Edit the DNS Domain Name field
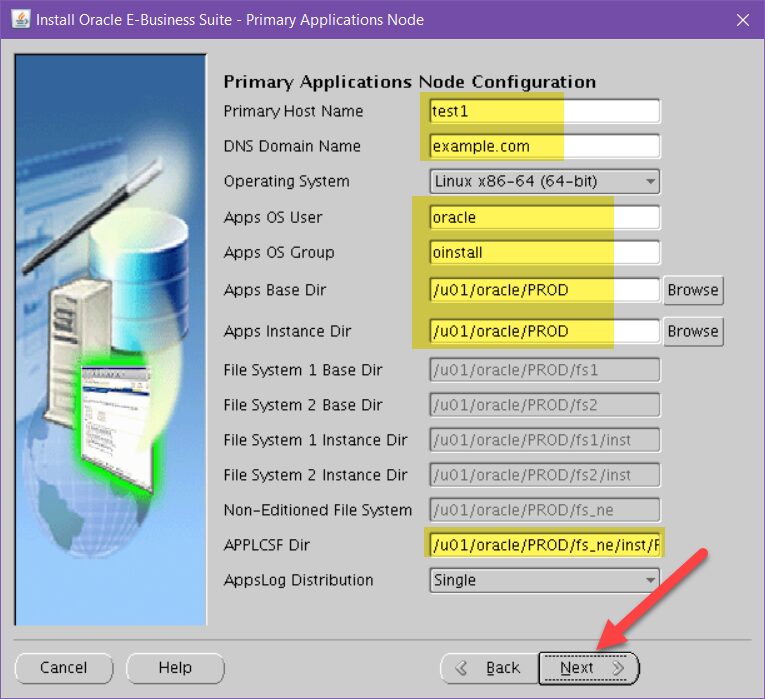This screenshot has height=699, width=765. (544, 146)
